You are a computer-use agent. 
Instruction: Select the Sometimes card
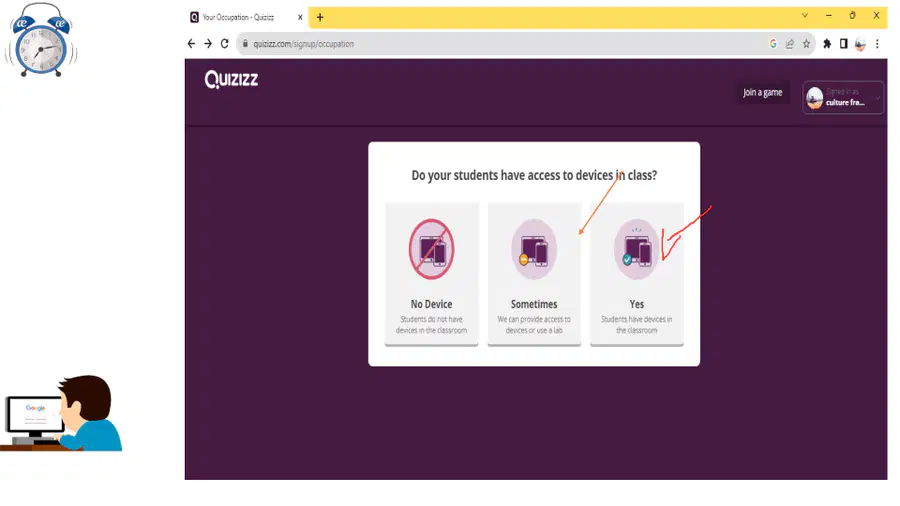[x=534, y=274]
